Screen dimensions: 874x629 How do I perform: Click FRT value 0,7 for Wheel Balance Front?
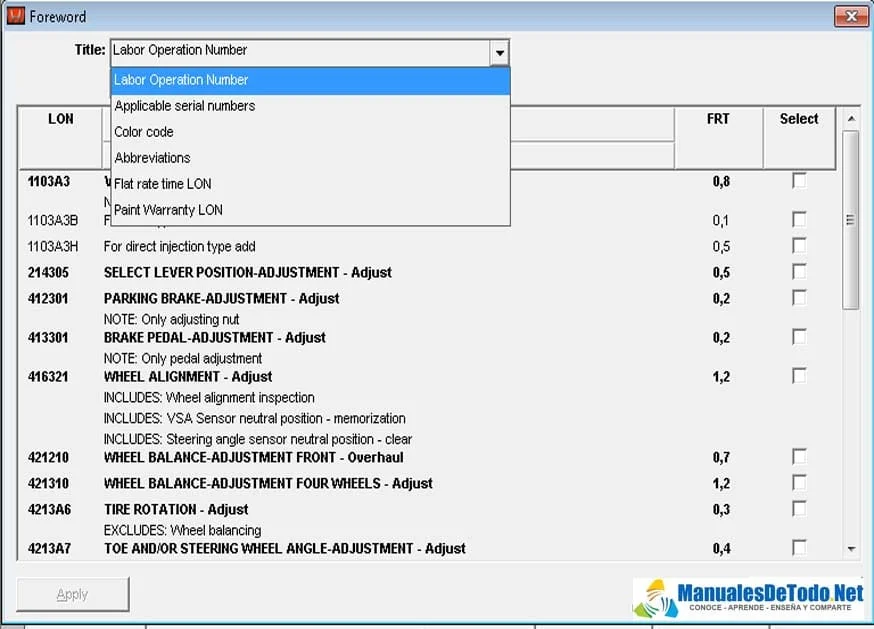tap(721, 458)
